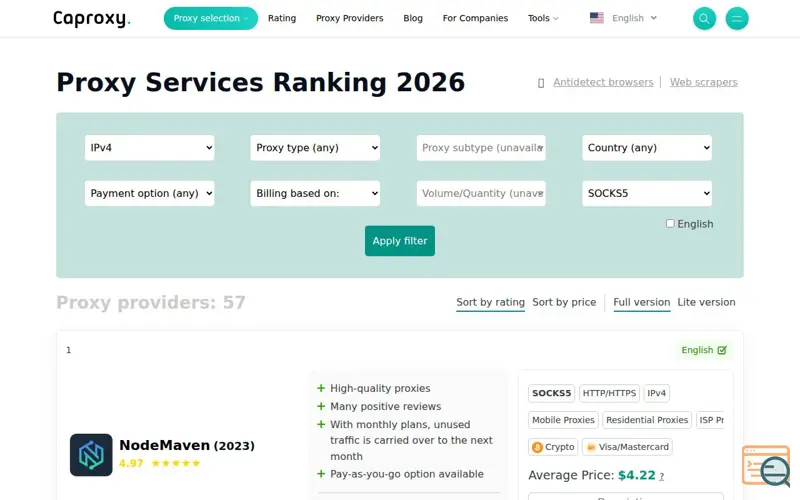Switch to Lite version view

(x=706, y=302)
